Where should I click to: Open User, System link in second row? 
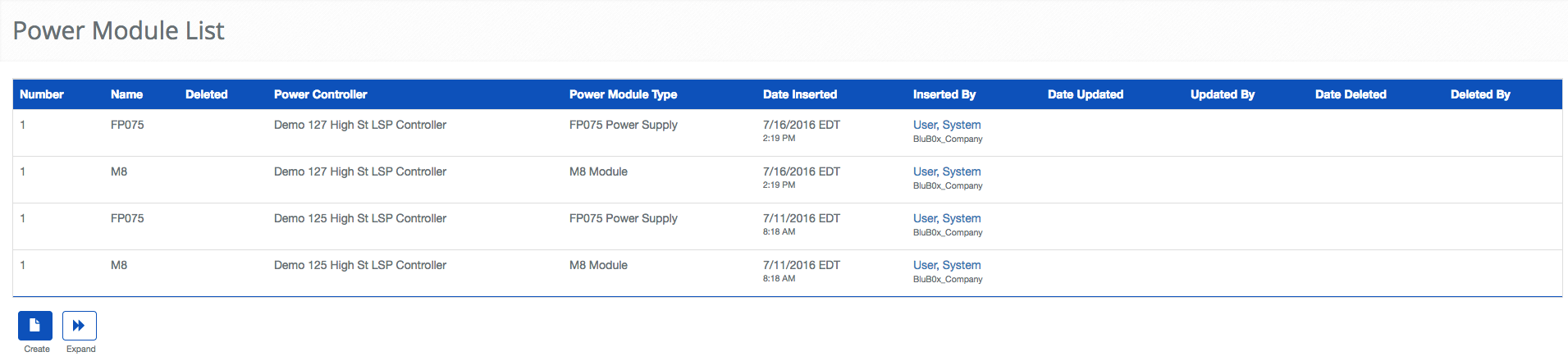tap(946, 171)
